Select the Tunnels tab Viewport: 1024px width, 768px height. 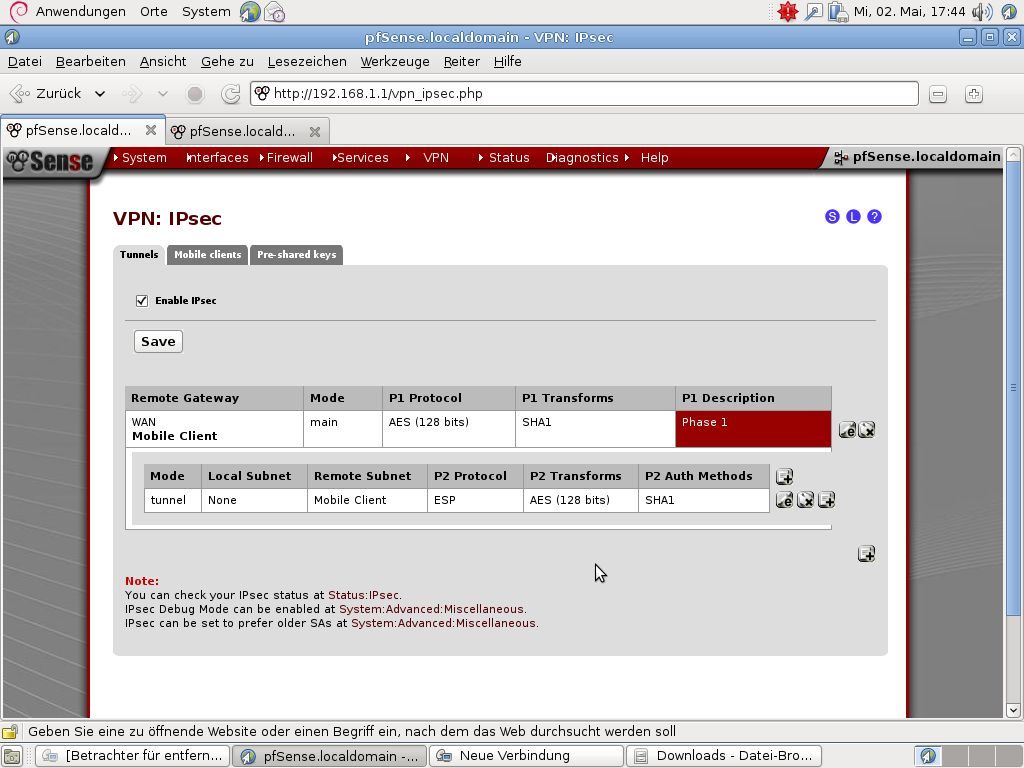[x=139, y=255]
